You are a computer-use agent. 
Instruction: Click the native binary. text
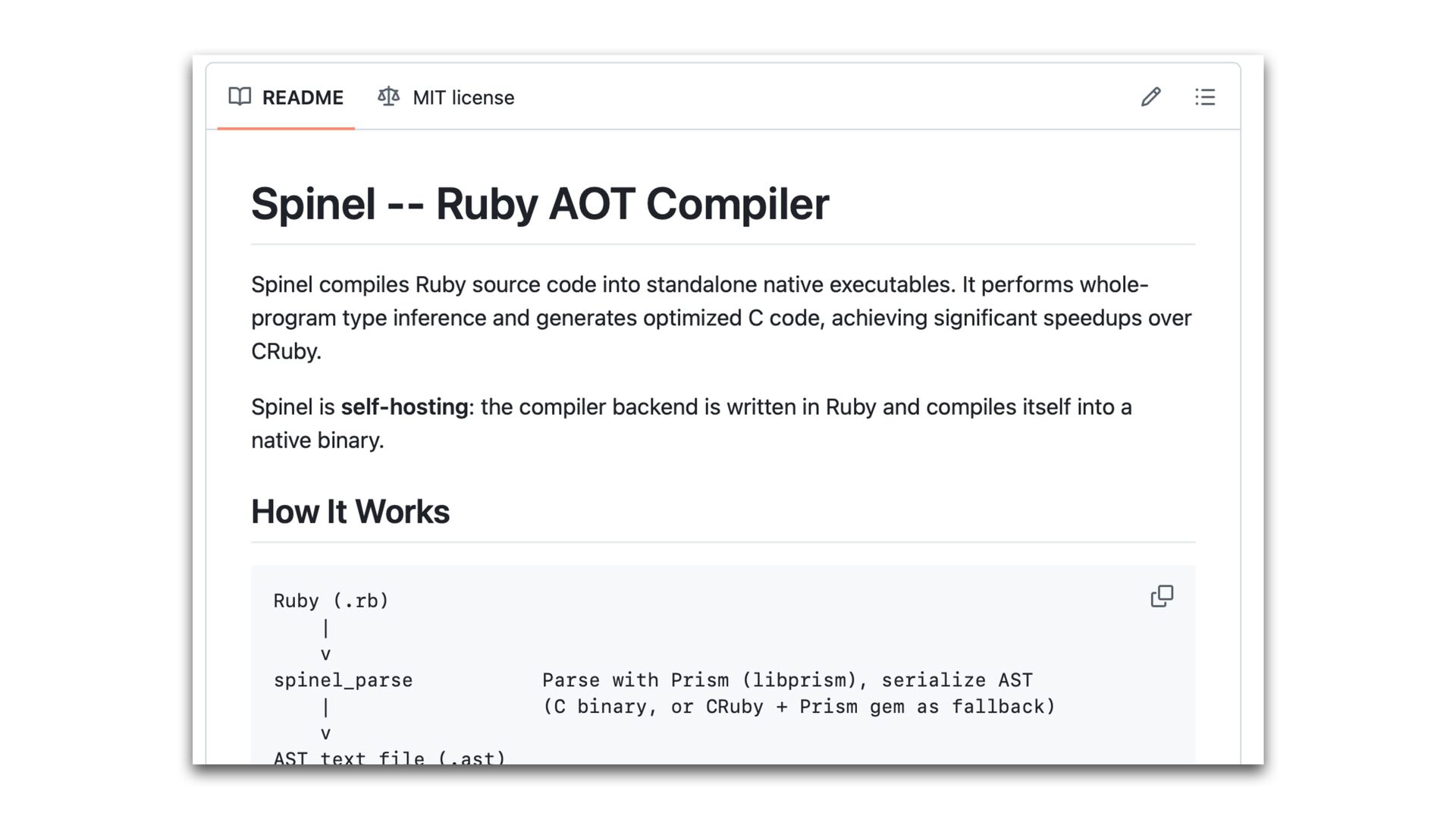(x=318, y=441)
